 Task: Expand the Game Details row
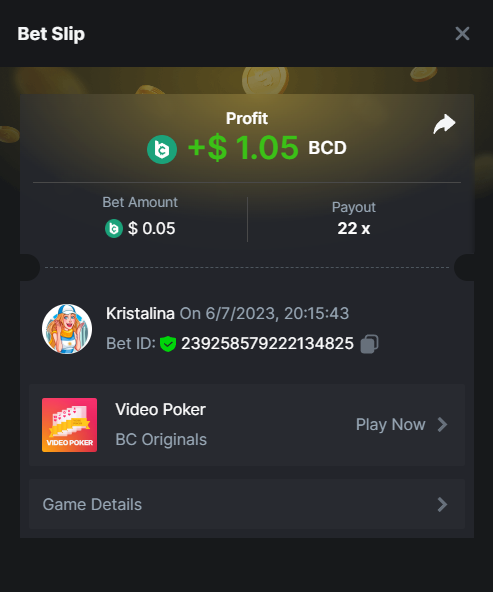247,504
